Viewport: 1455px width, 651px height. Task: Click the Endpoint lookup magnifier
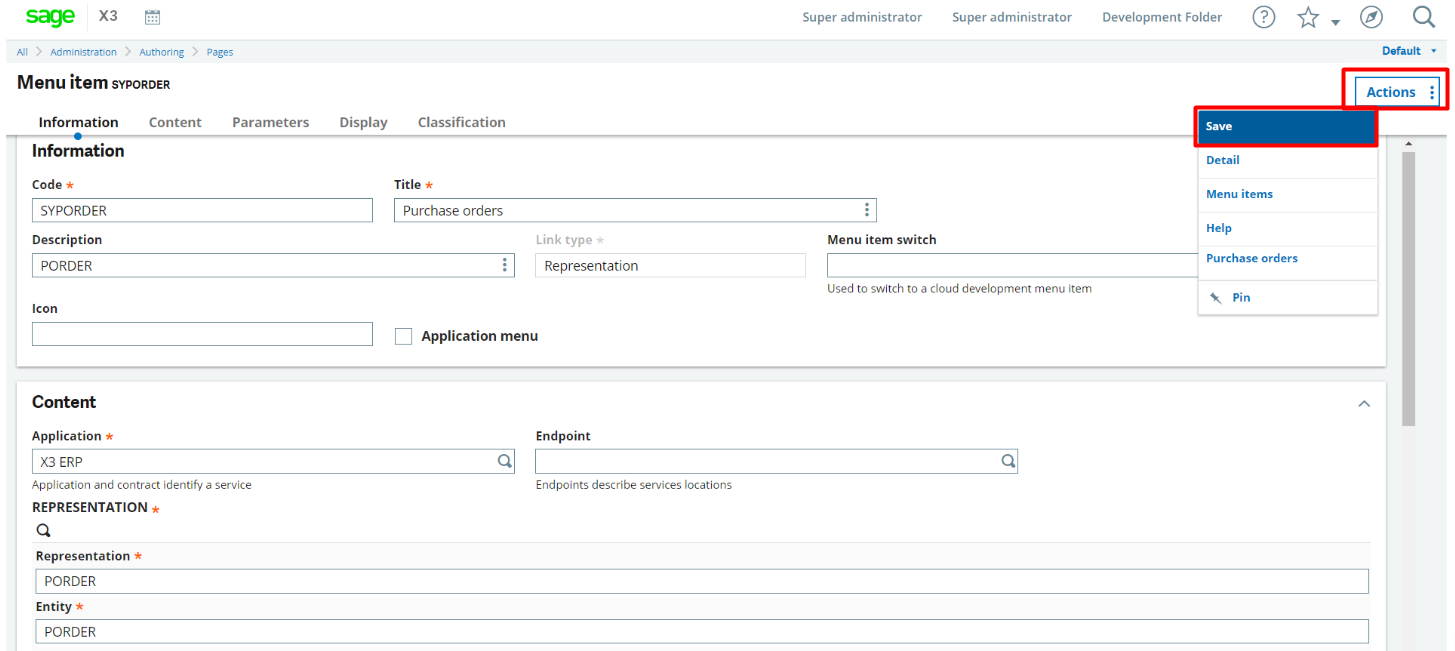[x=1007, y=460]
